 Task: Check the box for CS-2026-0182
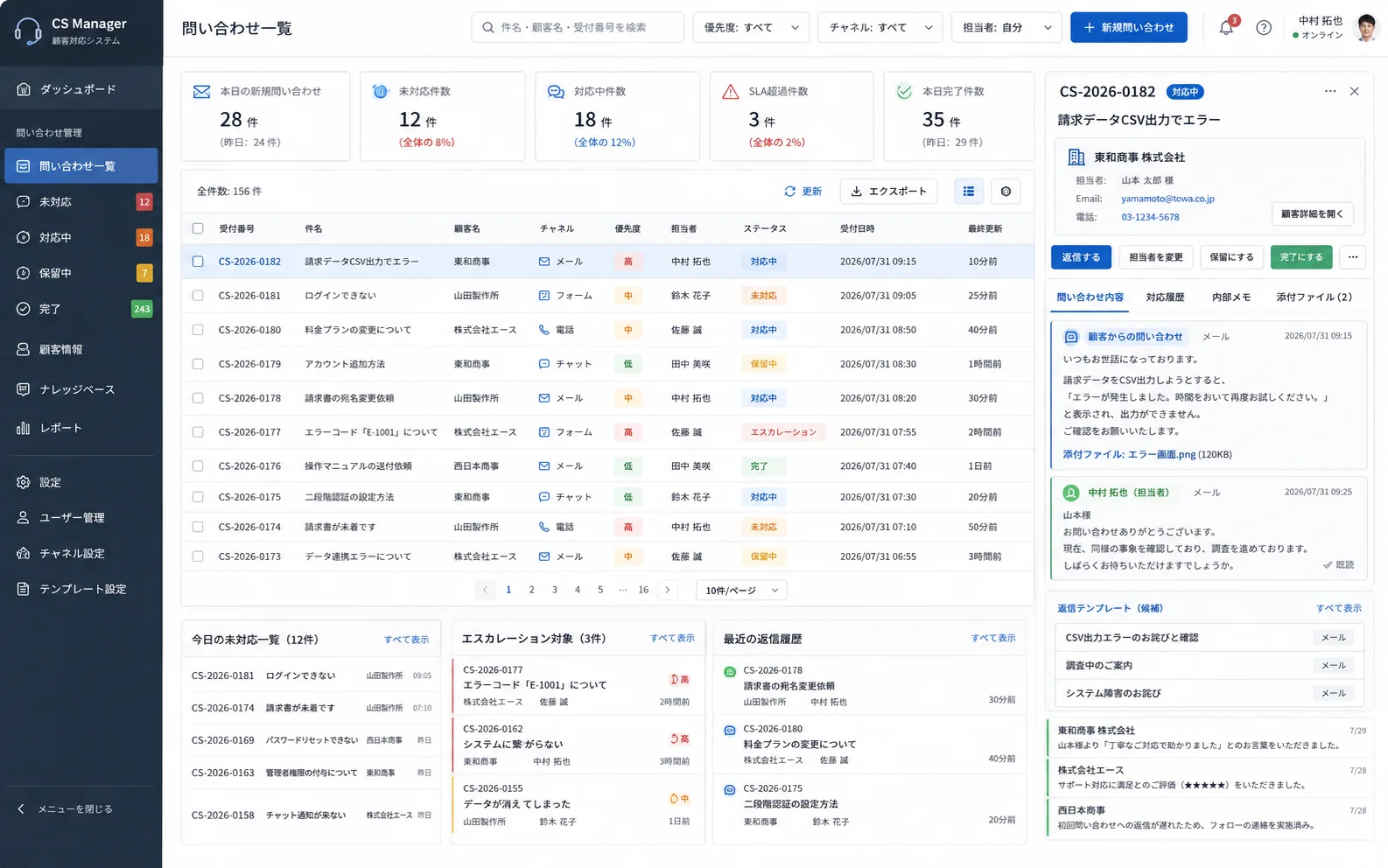pyautogui.click(x=198, y=262)
